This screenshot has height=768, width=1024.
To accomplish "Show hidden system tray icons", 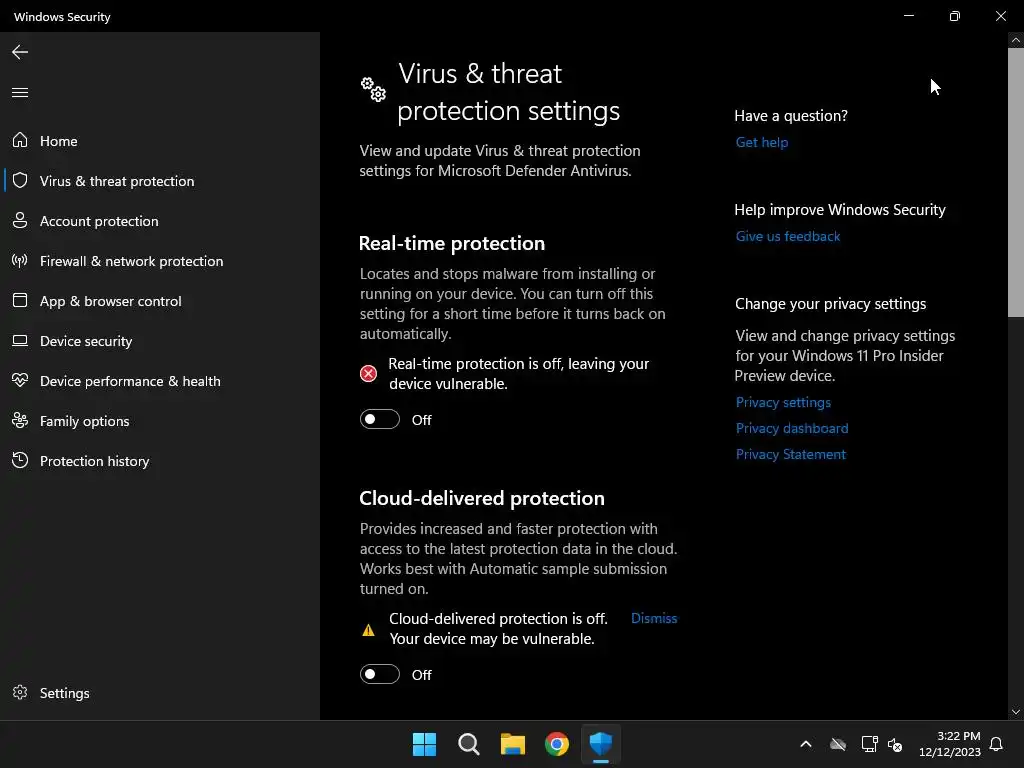I will 806,744.
